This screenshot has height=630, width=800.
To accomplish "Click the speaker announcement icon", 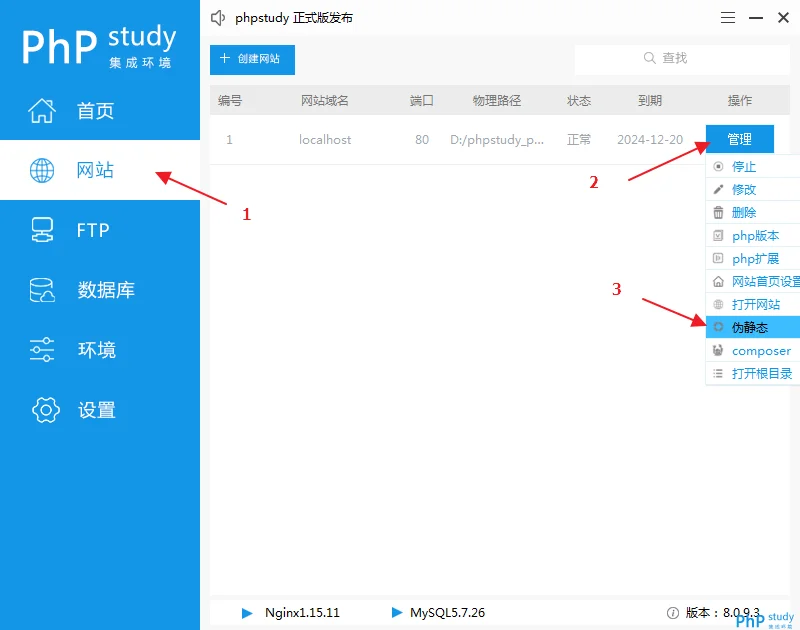I will [218, 18].
